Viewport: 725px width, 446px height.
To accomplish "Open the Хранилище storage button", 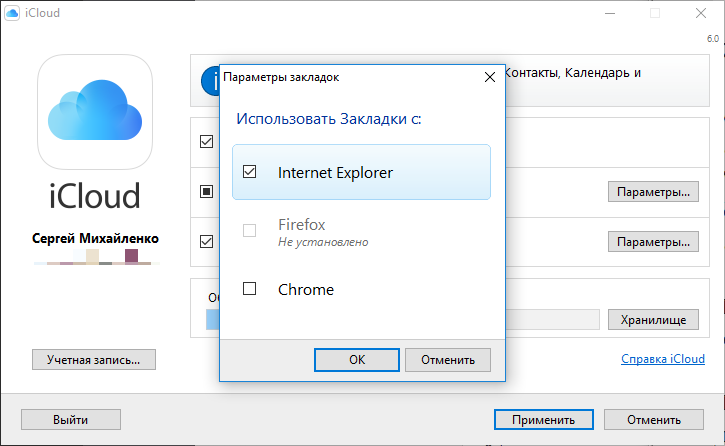I will pyautogui.click(x=653, y=319).
